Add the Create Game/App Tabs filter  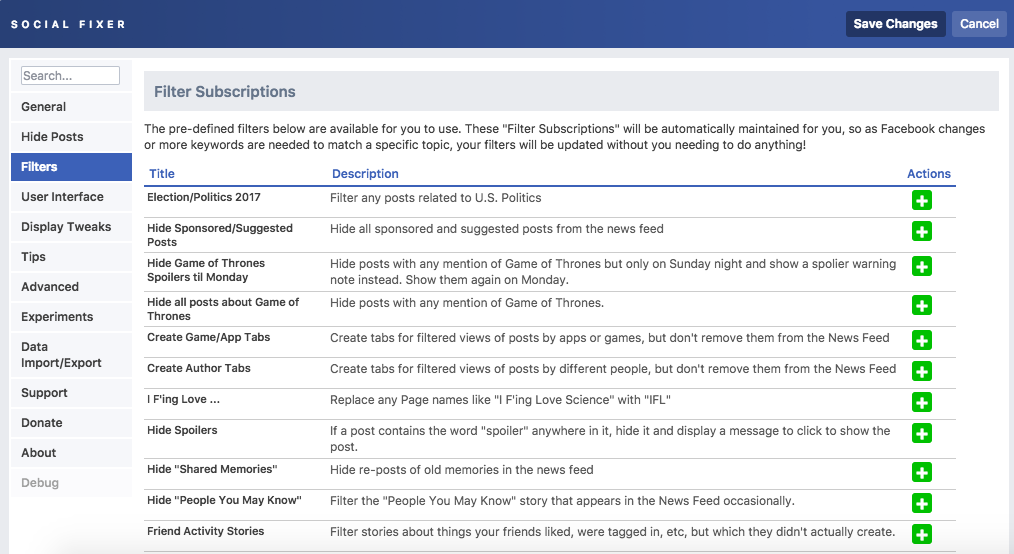pyautogui.click(x=922, y=340)
